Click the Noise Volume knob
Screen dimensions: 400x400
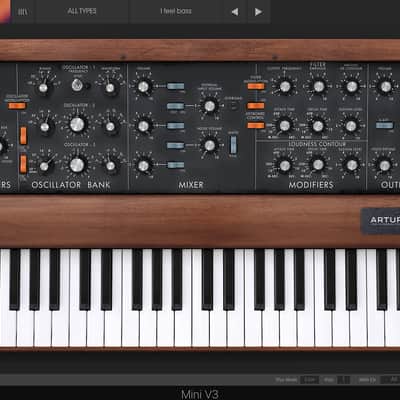click(210, 145)
